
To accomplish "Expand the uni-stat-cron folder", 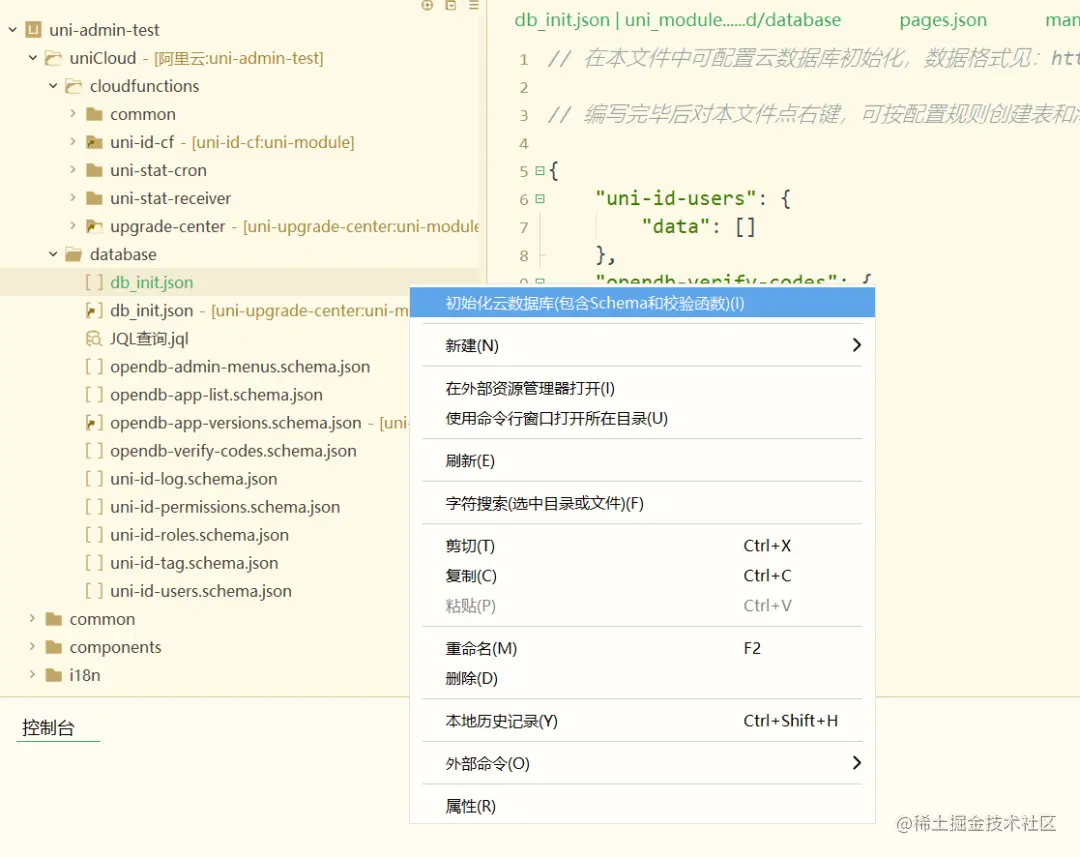I will point(73,169).
